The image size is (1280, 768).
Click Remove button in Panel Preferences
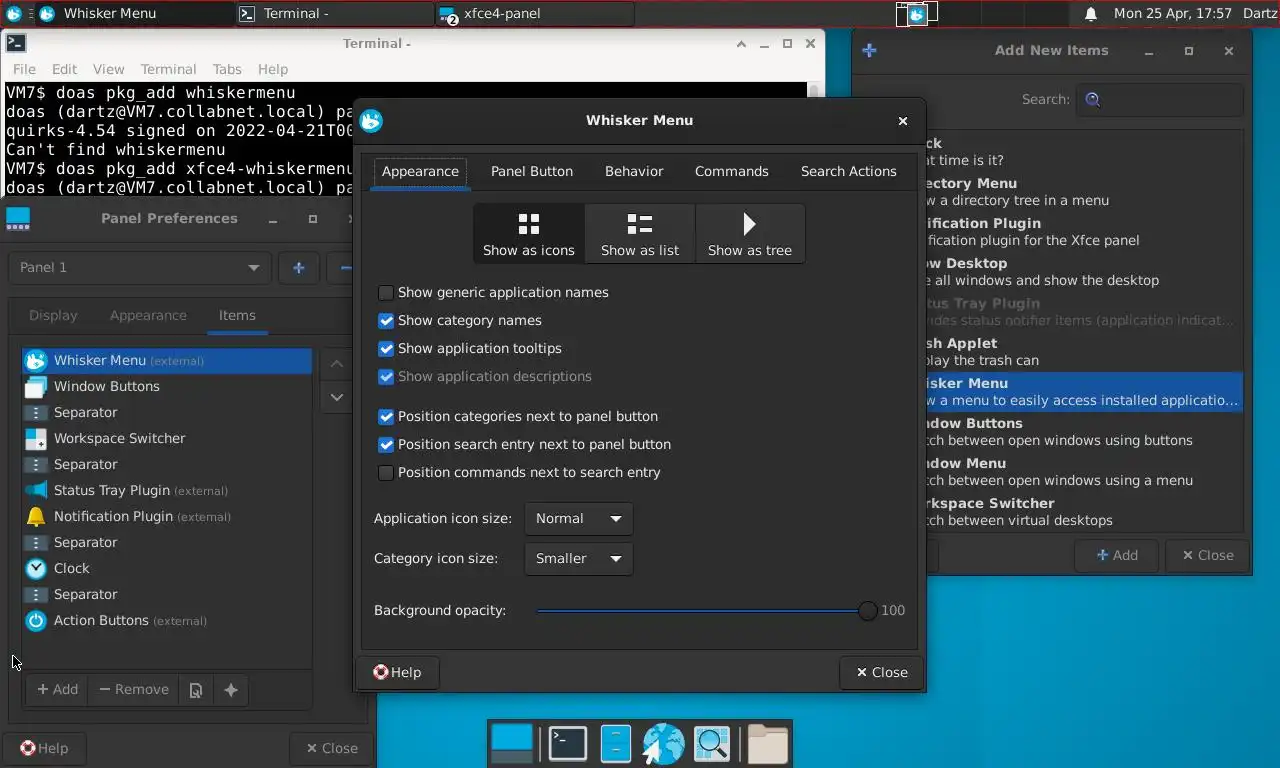pos(133,689)
